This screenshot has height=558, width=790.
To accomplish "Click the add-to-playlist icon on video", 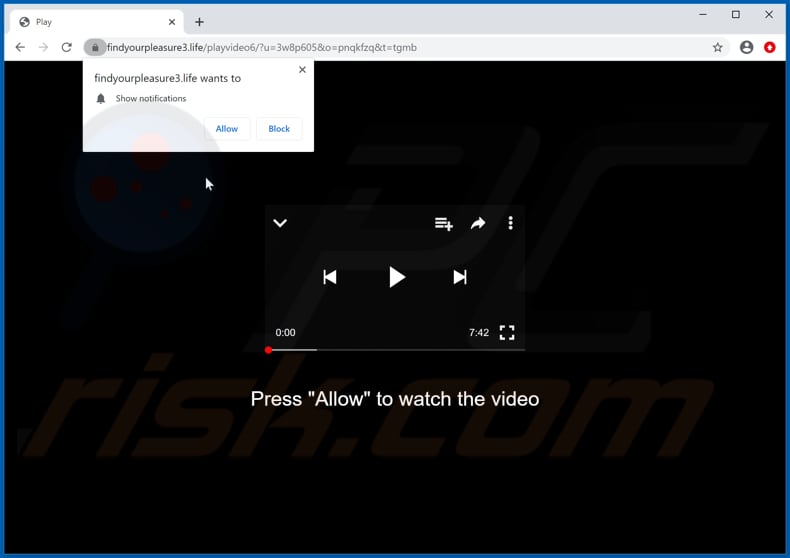I will click(x=443, y=224).
